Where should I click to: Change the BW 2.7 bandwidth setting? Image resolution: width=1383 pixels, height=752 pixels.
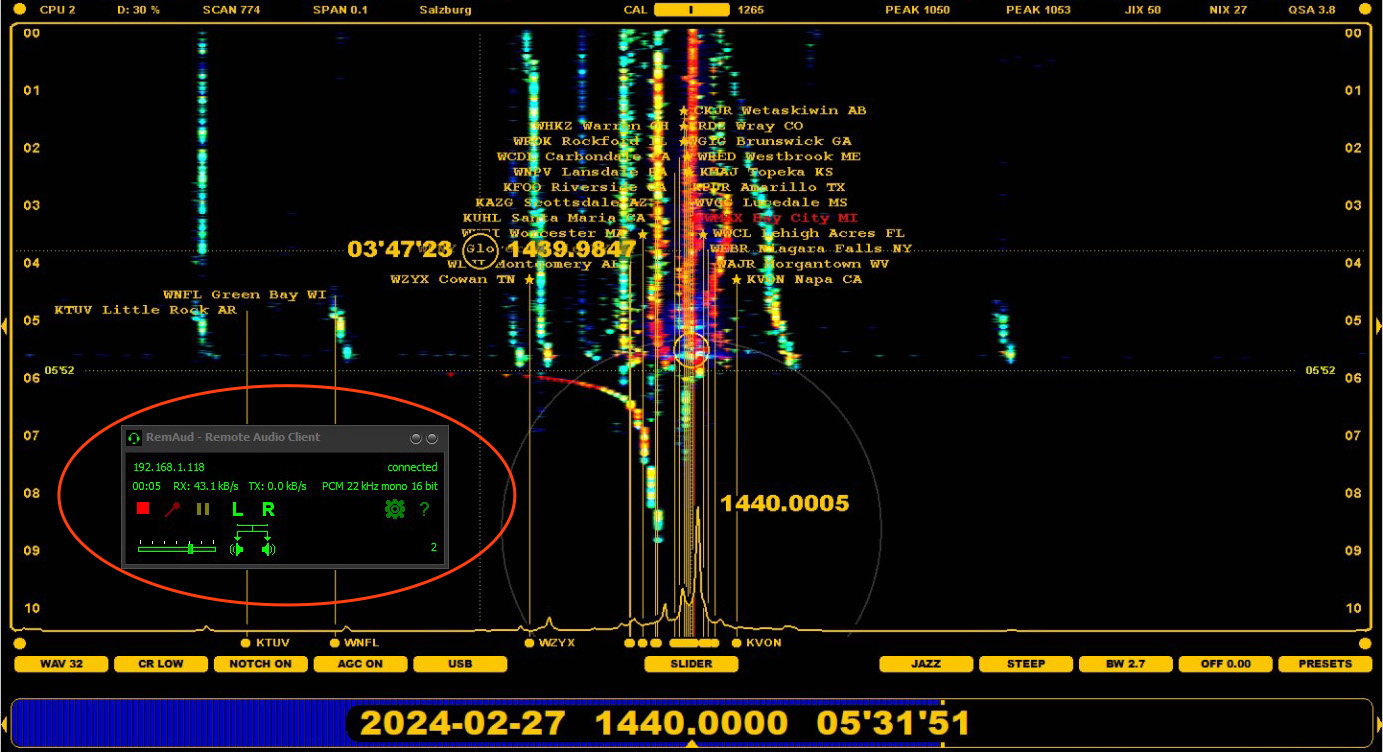point(1125,664)
